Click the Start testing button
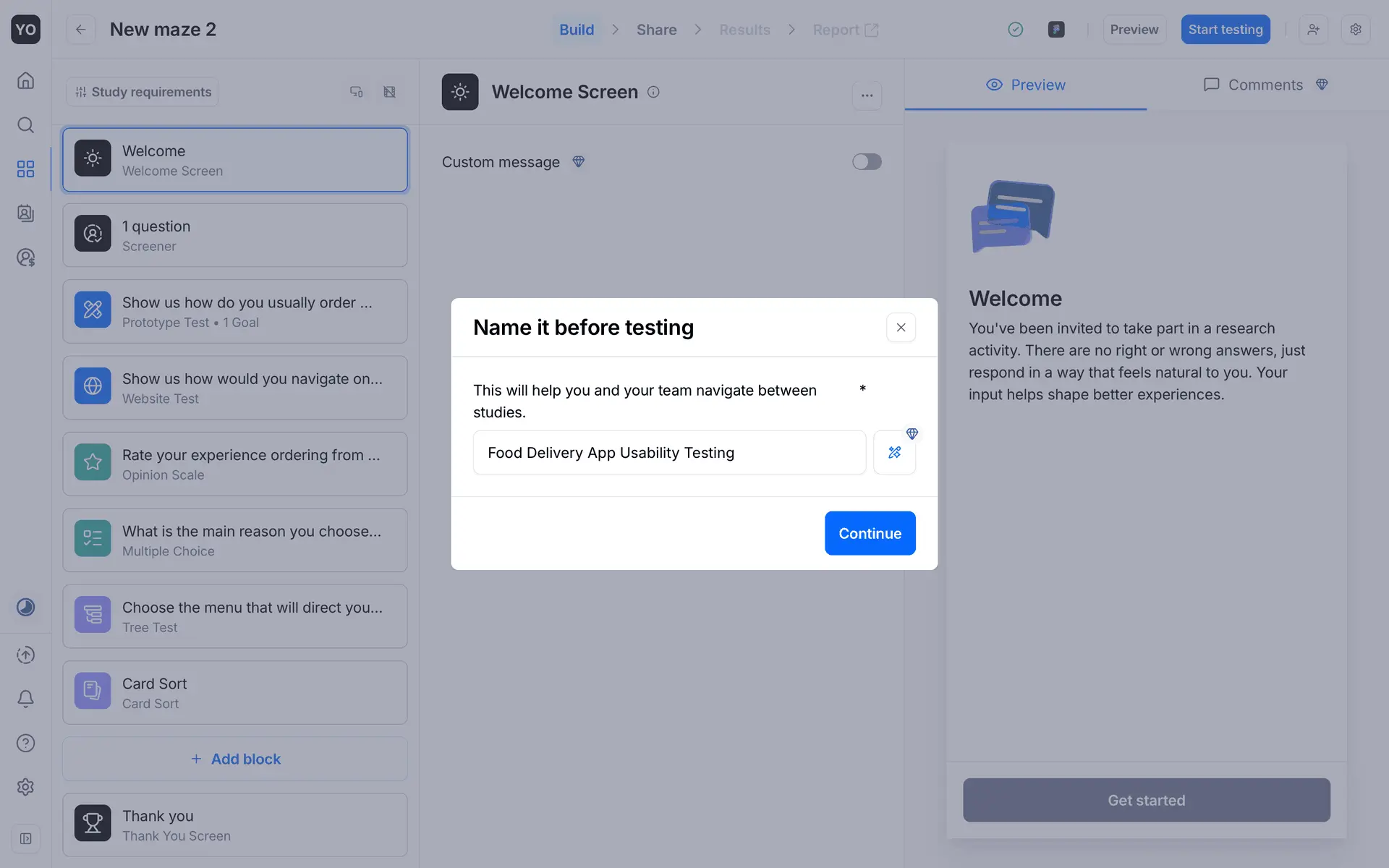1389x868 pixels. click(1225, 30)
